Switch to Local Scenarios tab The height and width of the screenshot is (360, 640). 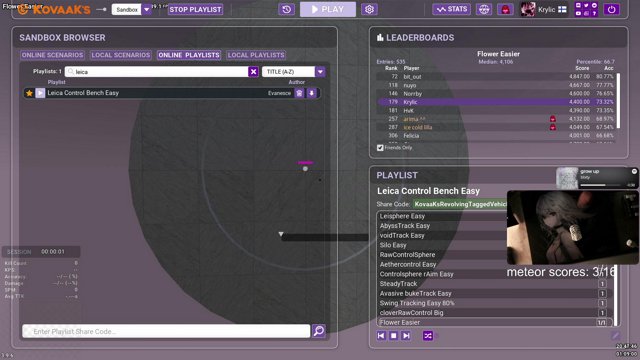pyautogui.click(x=121, y=55)
